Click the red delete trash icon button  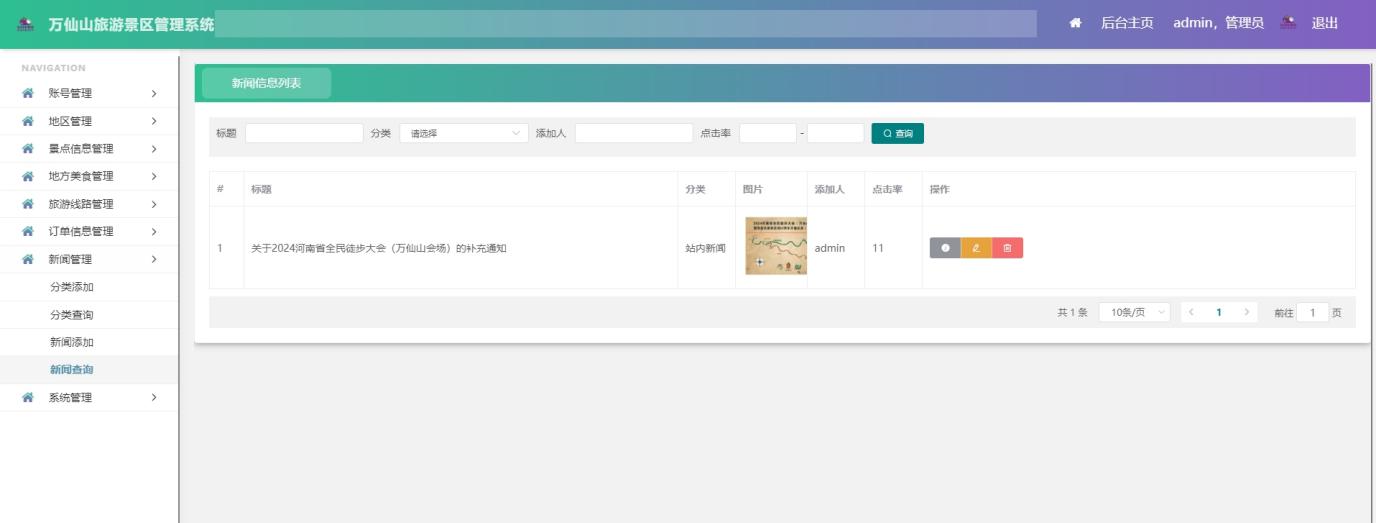pos(1007,248)
